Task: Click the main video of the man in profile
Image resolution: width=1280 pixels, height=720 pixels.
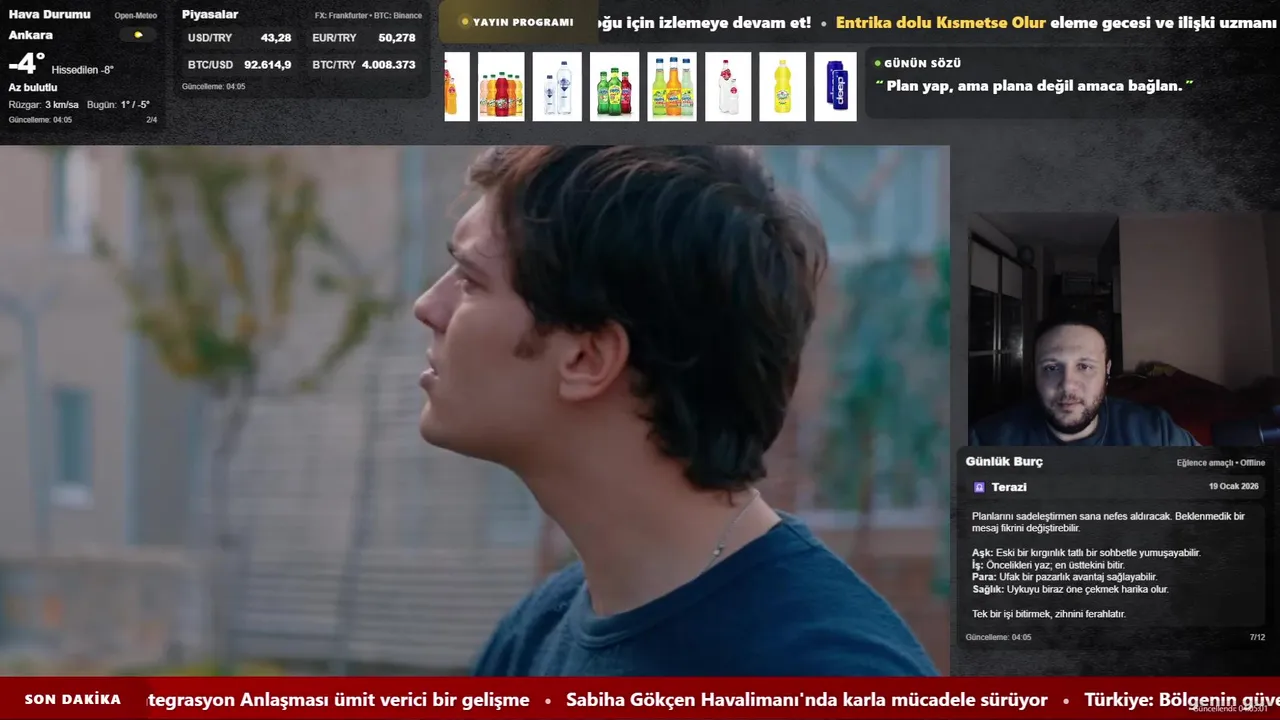Action: [474, 411]
